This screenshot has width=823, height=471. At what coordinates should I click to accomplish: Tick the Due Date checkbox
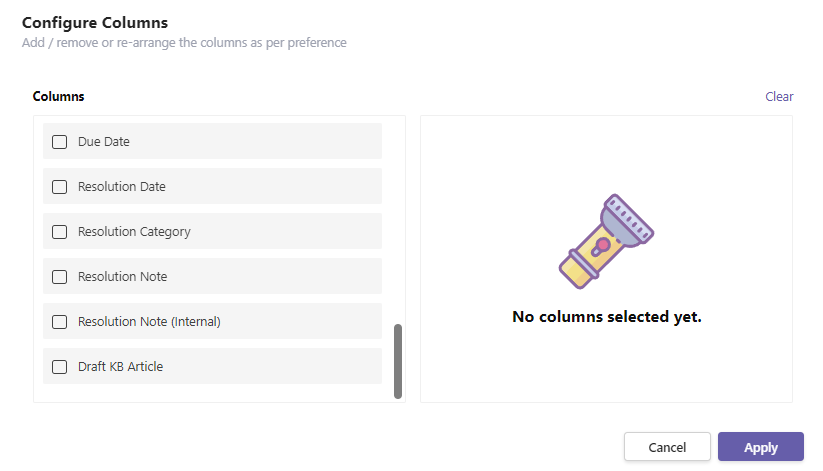[x=59, y=142]
